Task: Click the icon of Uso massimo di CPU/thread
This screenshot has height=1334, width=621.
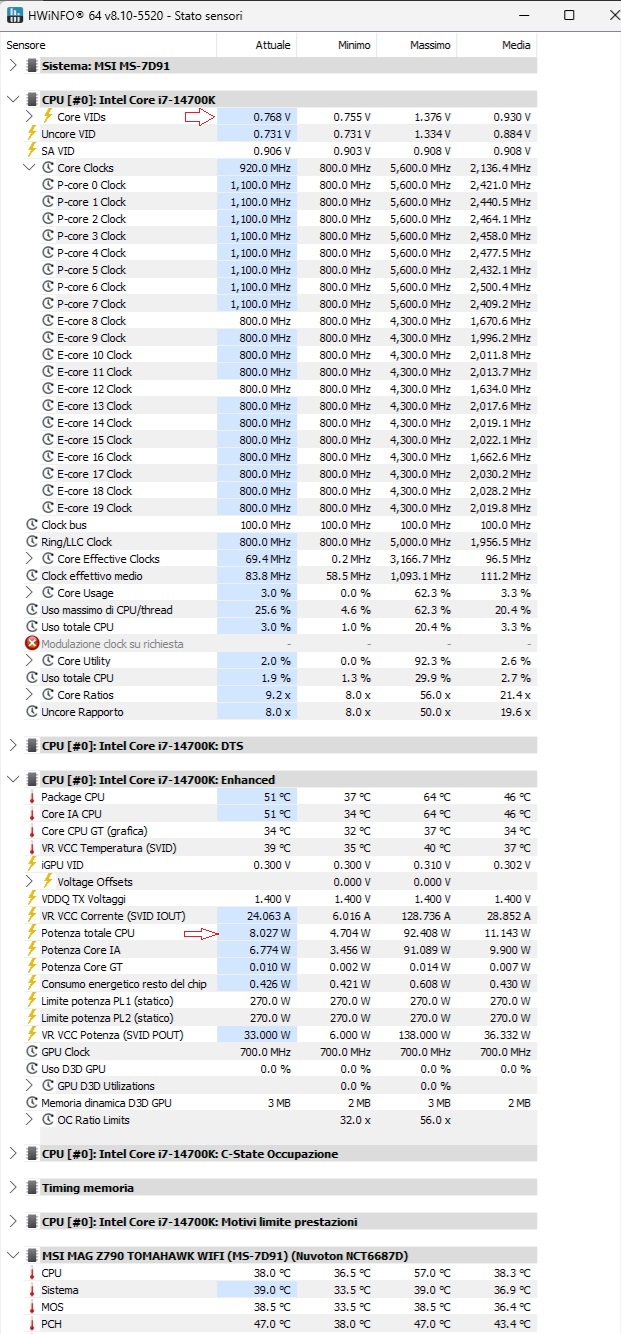Action: (x=31, y=609)
